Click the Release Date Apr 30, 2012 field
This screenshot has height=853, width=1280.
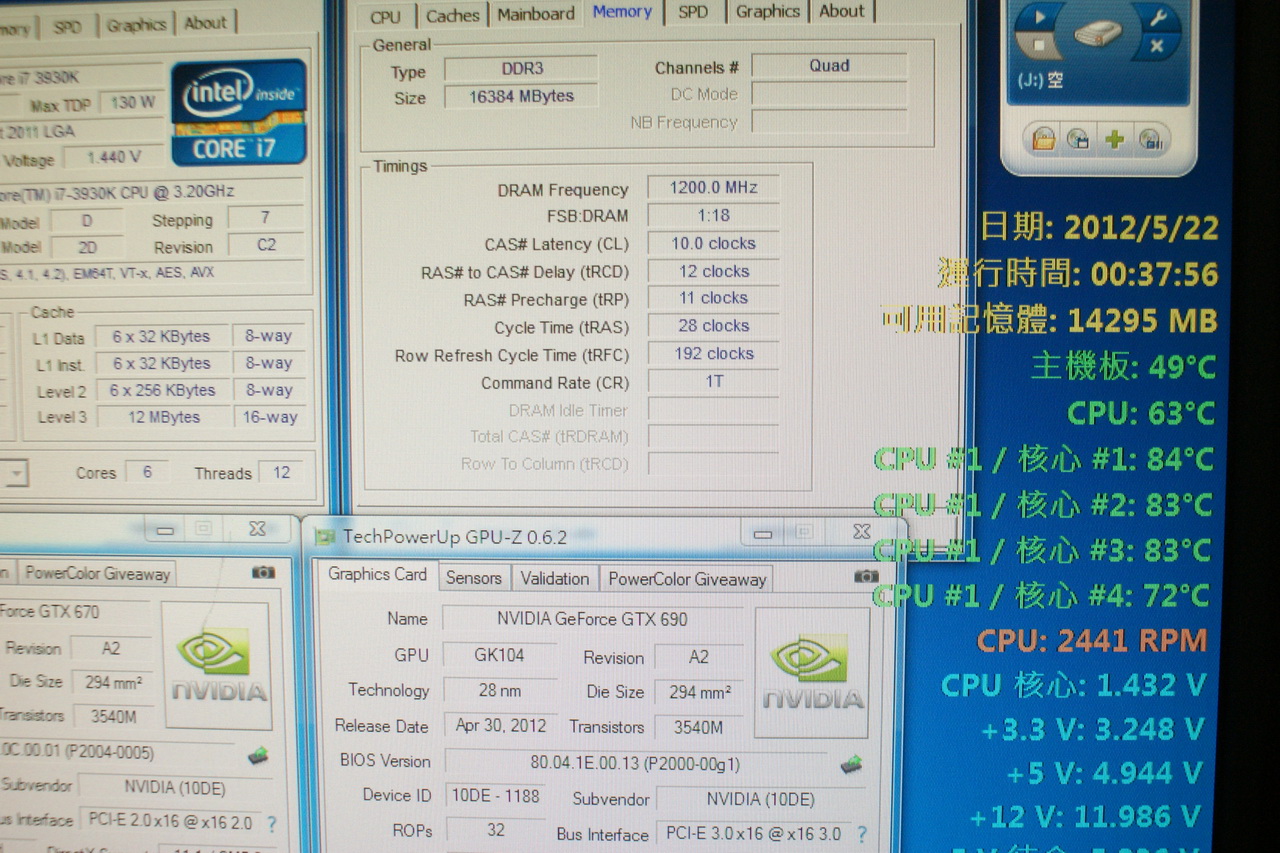coord(500,726)
